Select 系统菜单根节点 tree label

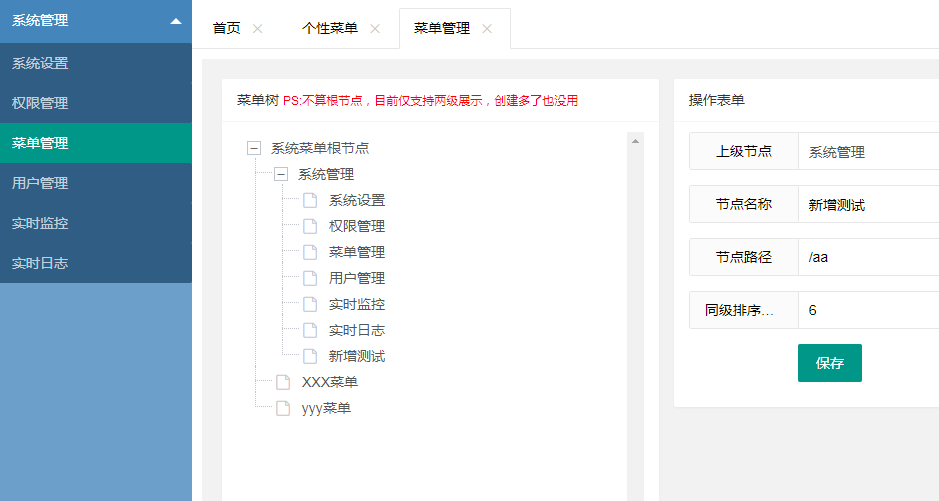320,148
